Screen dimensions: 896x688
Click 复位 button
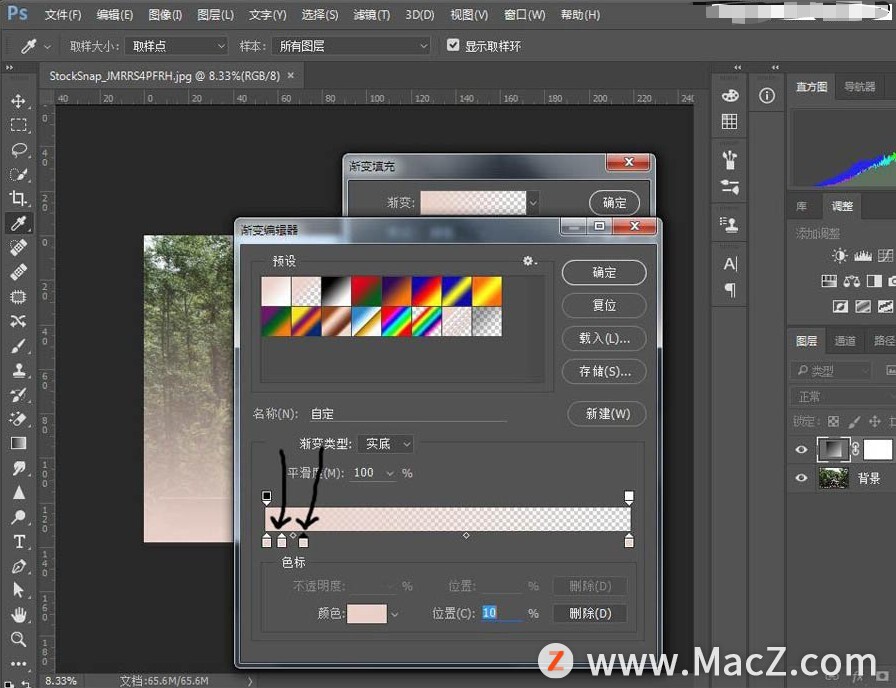click(x=604, y=305)
